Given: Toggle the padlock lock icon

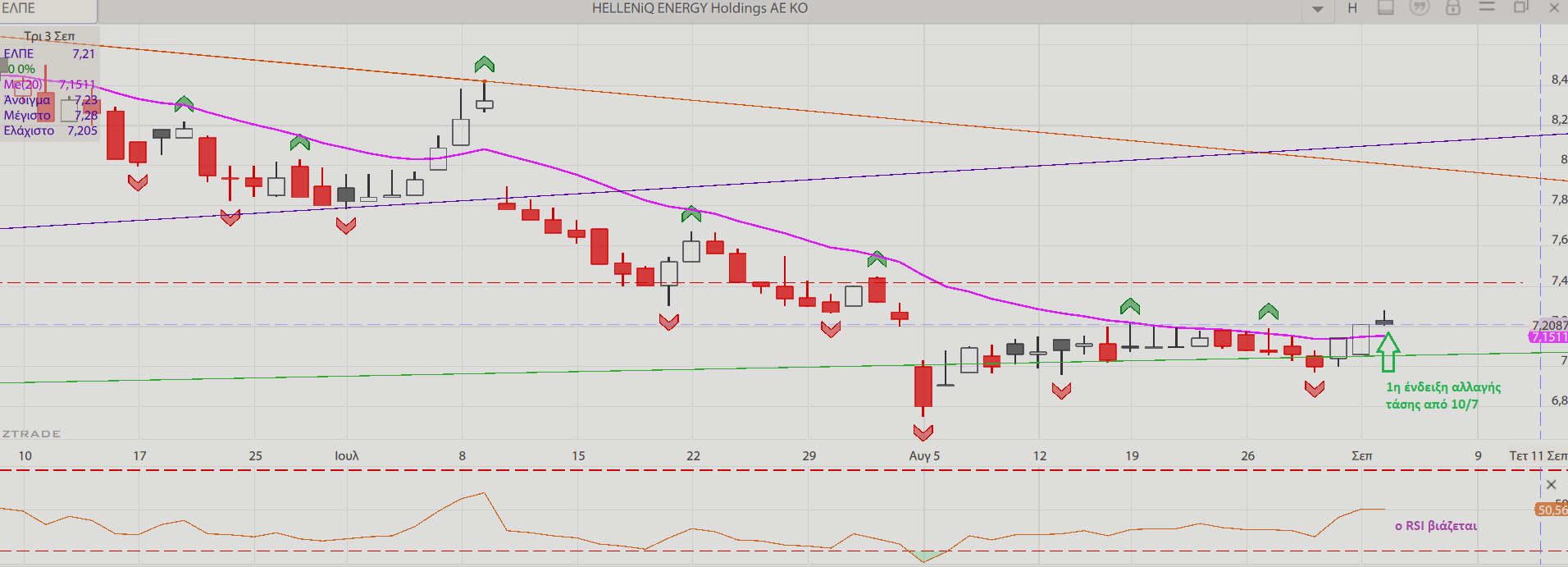Looking at the screenshot, I should (1453, 8).
